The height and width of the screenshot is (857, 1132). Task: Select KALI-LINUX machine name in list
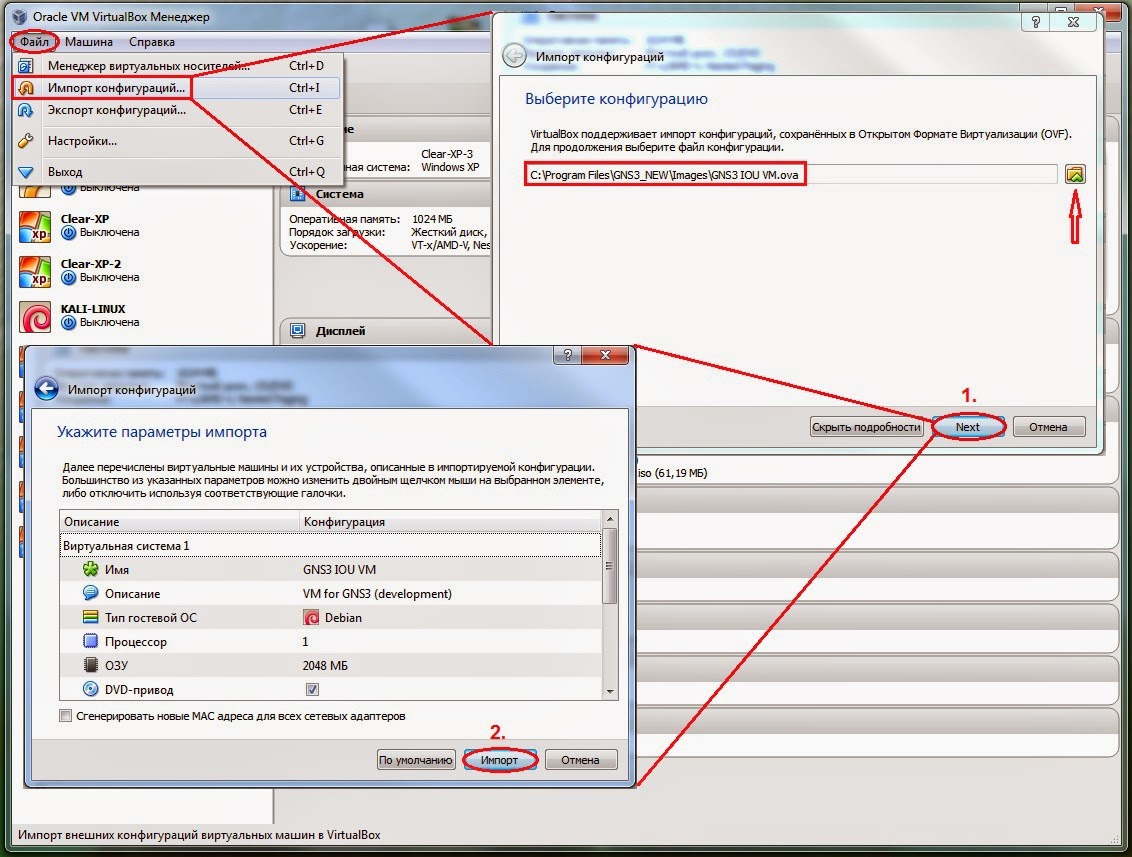click(x=92, y=309)
